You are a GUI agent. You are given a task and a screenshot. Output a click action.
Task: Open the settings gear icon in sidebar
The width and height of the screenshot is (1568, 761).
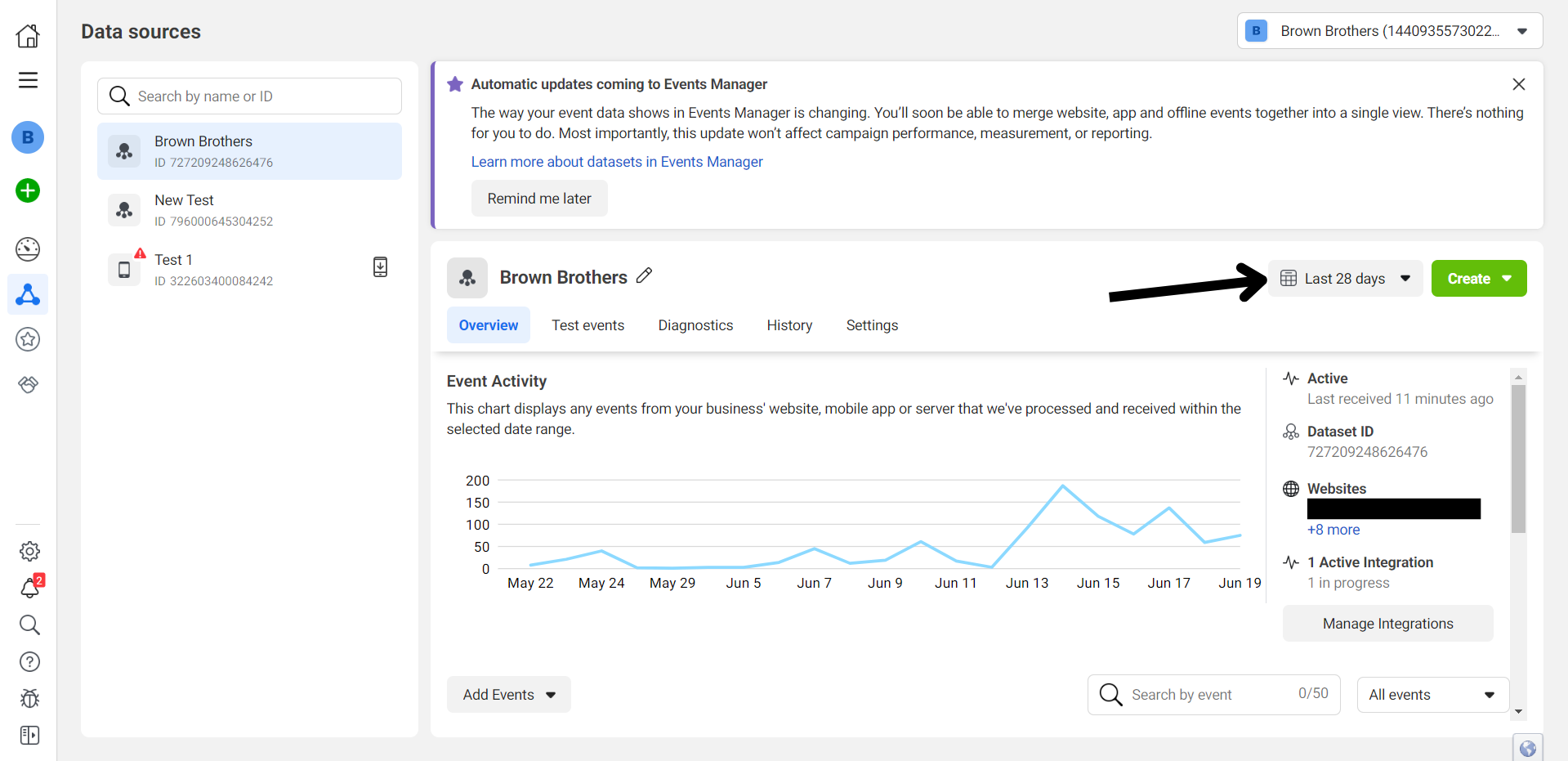[29, 552]
